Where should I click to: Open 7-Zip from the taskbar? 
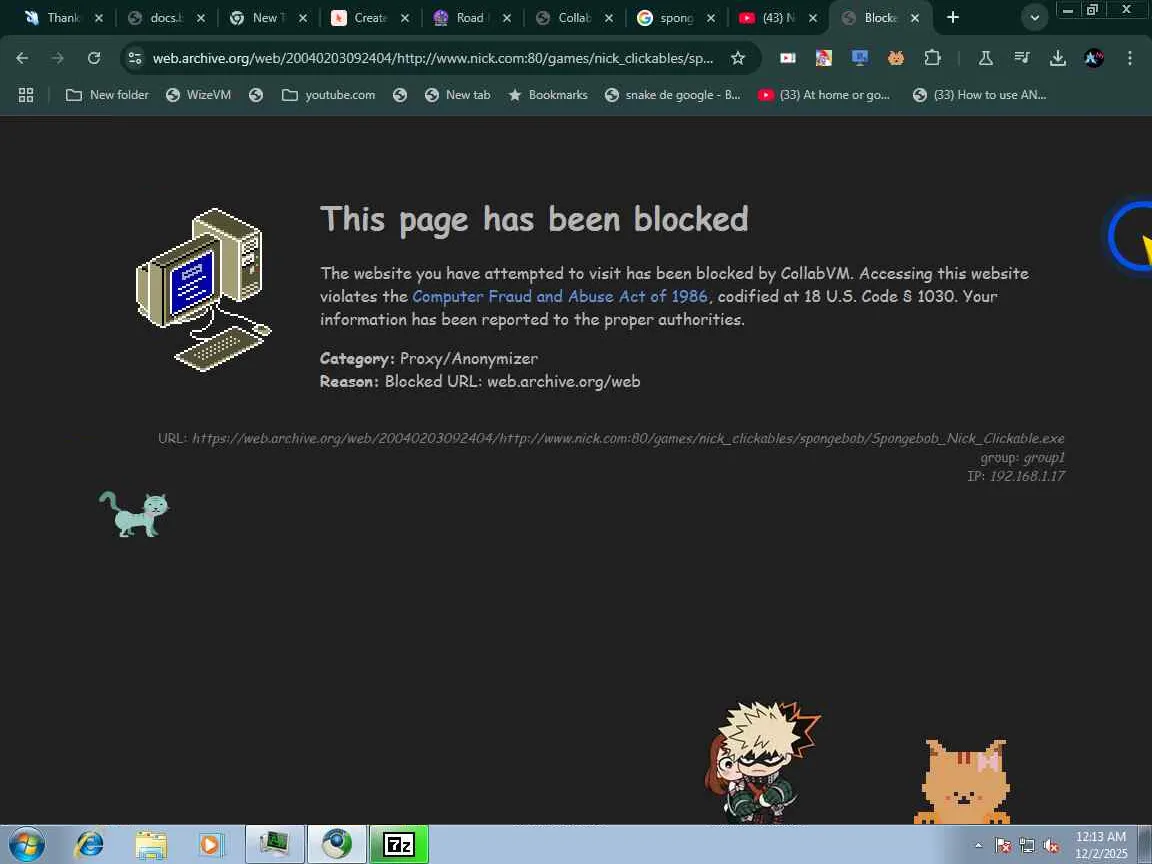click(399, 845)
